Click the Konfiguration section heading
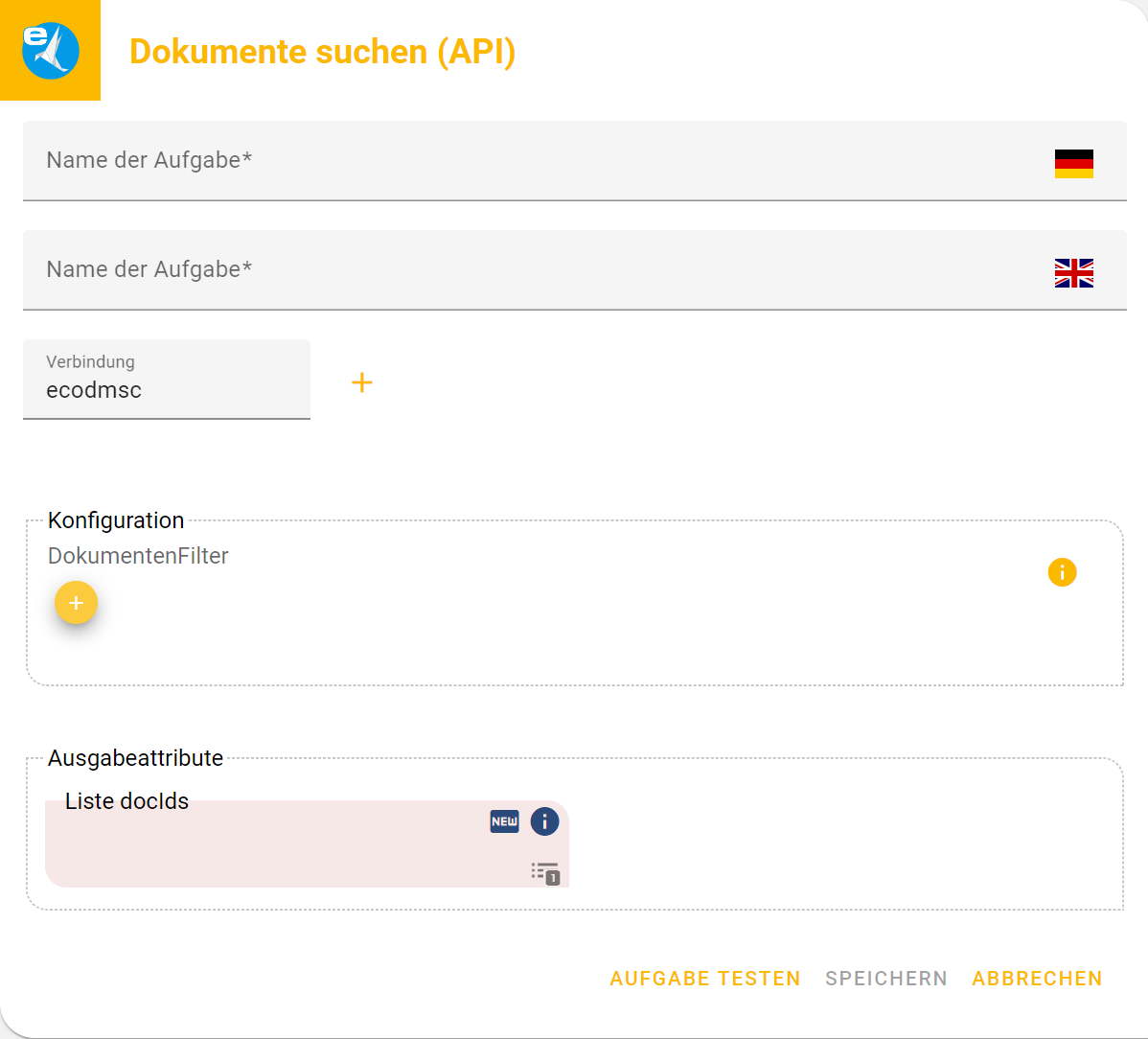The width and height of the screenshot is (1148, 1039). click(x=116, y=520)
